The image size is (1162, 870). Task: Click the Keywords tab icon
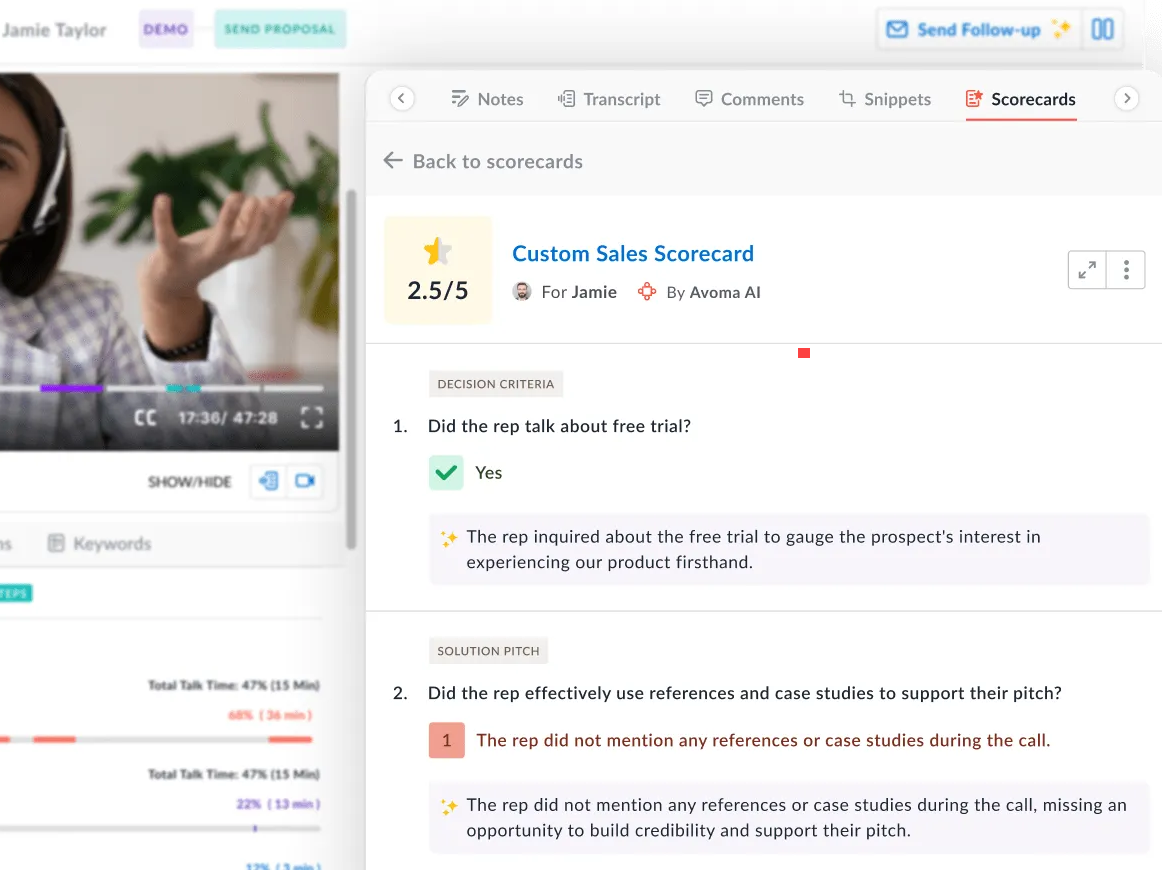pyautogui.click(x=56, y=543)
